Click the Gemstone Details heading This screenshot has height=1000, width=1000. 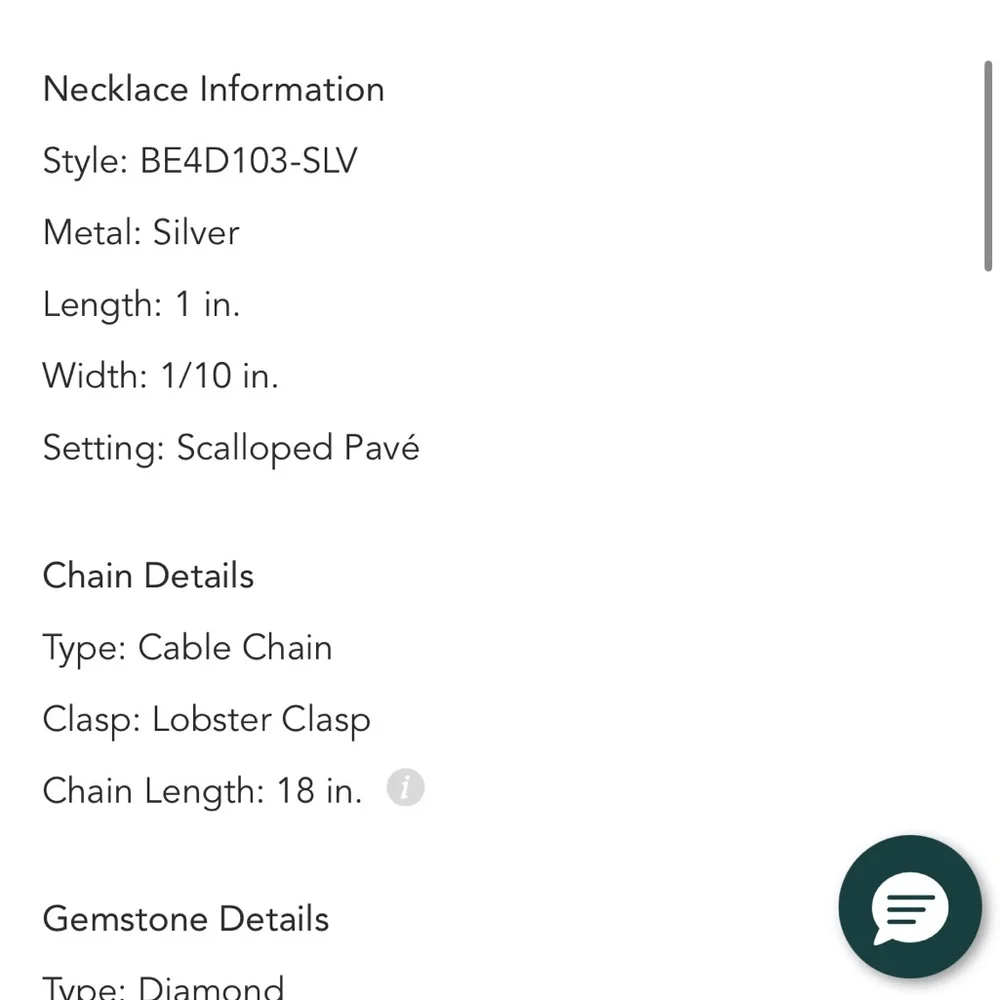point(185,918)
